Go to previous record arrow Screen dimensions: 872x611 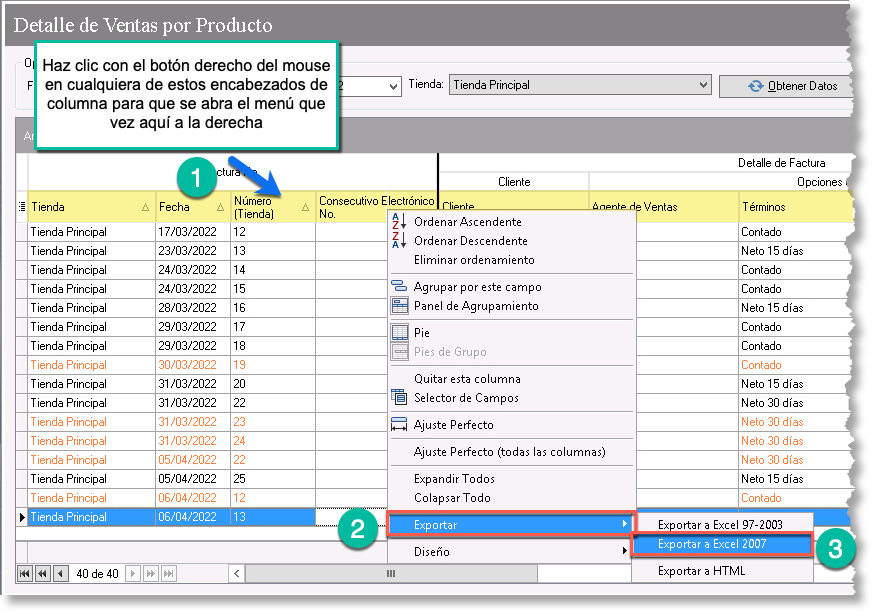tap(61, 573)
